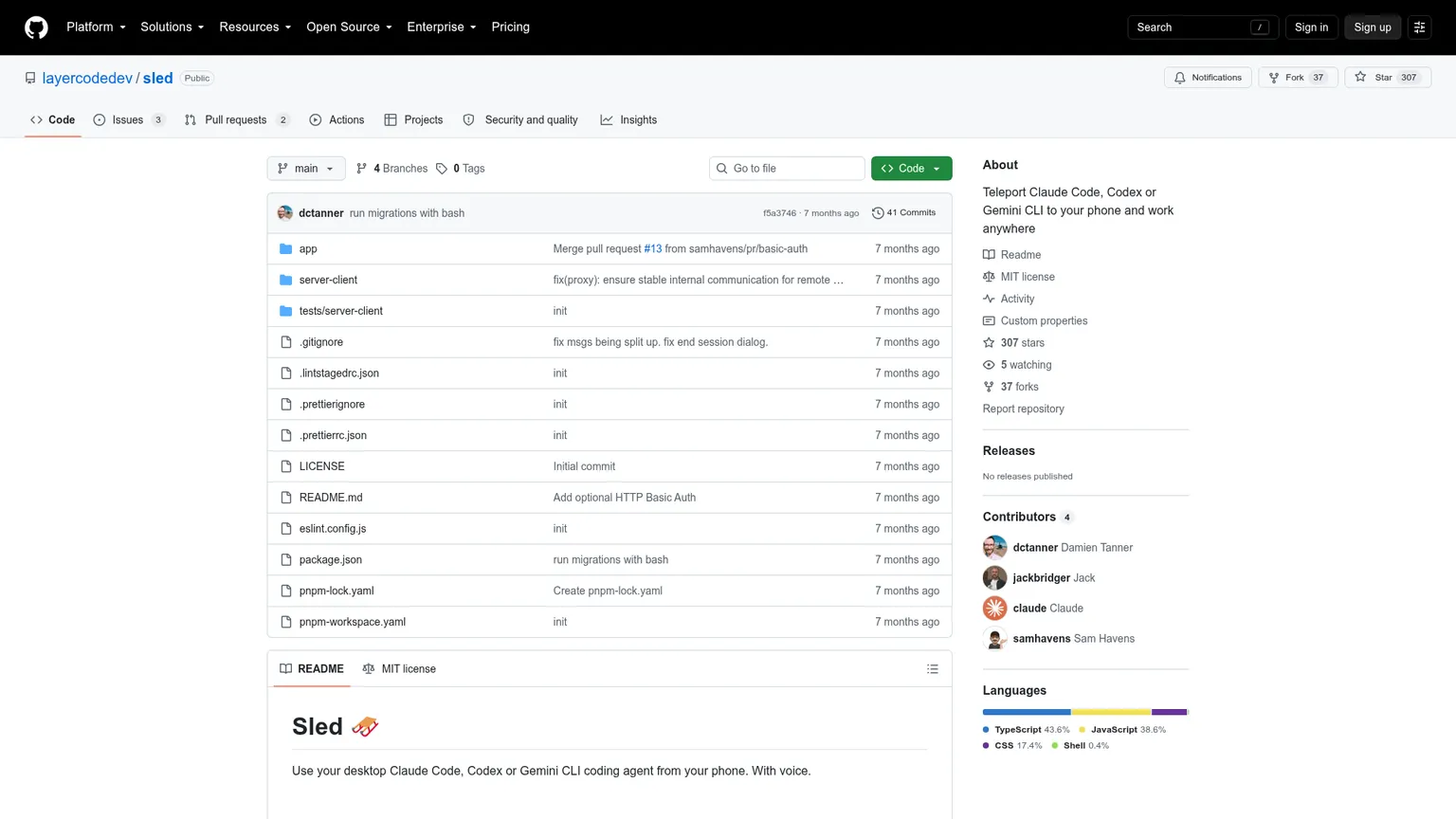1456x819 pixels.
Task: Open the green Code dropdown button
Action: (911, 169)
